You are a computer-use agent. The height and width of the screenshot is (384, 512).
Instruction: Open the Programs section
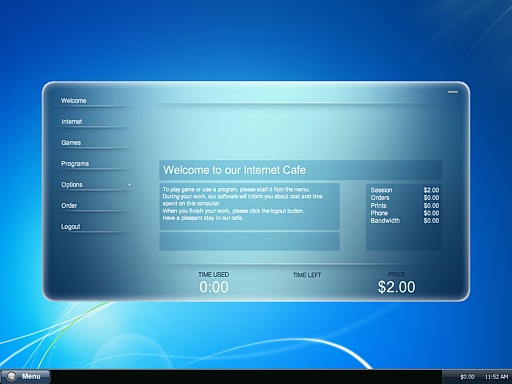pyautogui.click(x=75, y=164)
